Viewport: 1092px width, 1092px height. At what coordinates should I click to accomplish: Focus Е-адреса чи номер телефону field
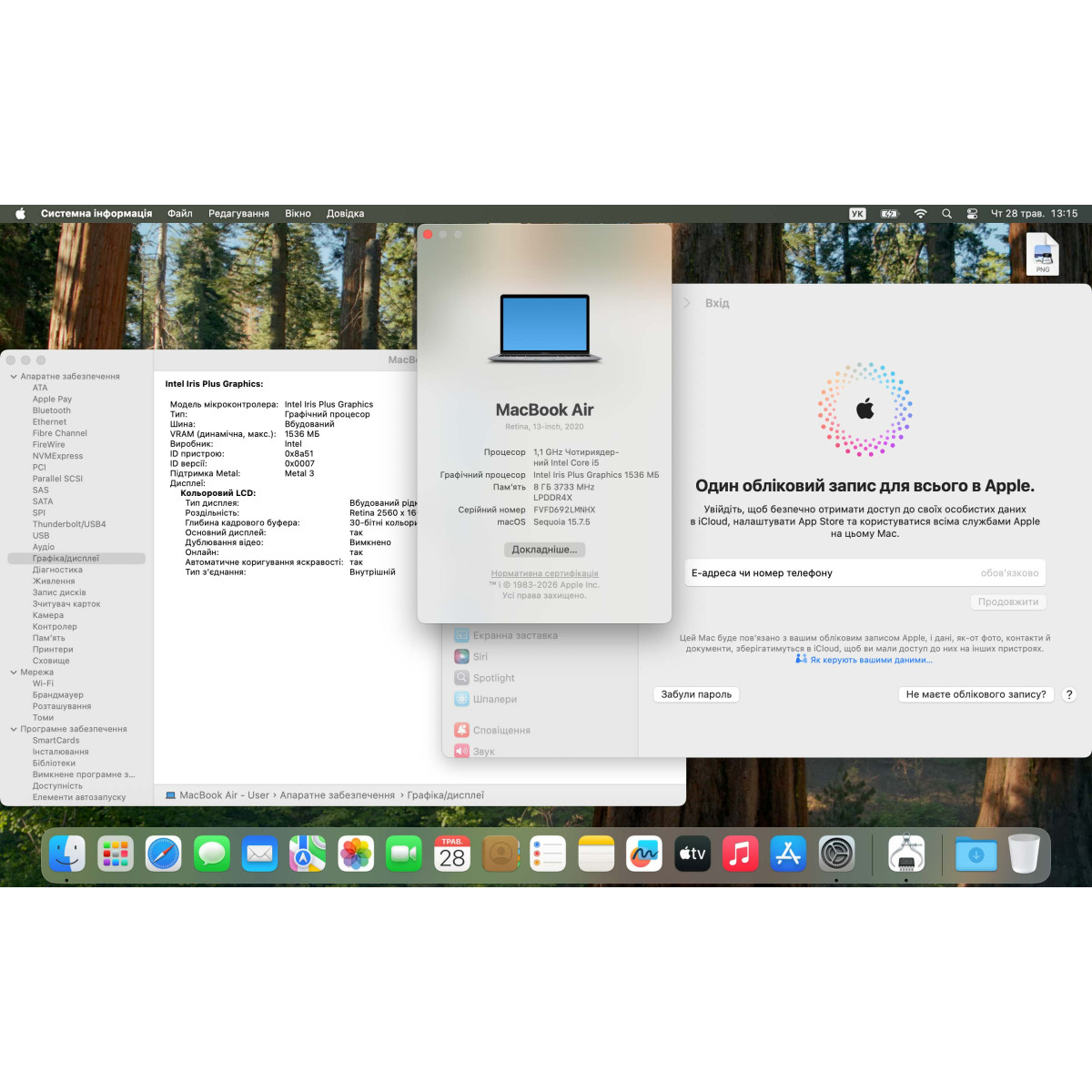[864, 573]
